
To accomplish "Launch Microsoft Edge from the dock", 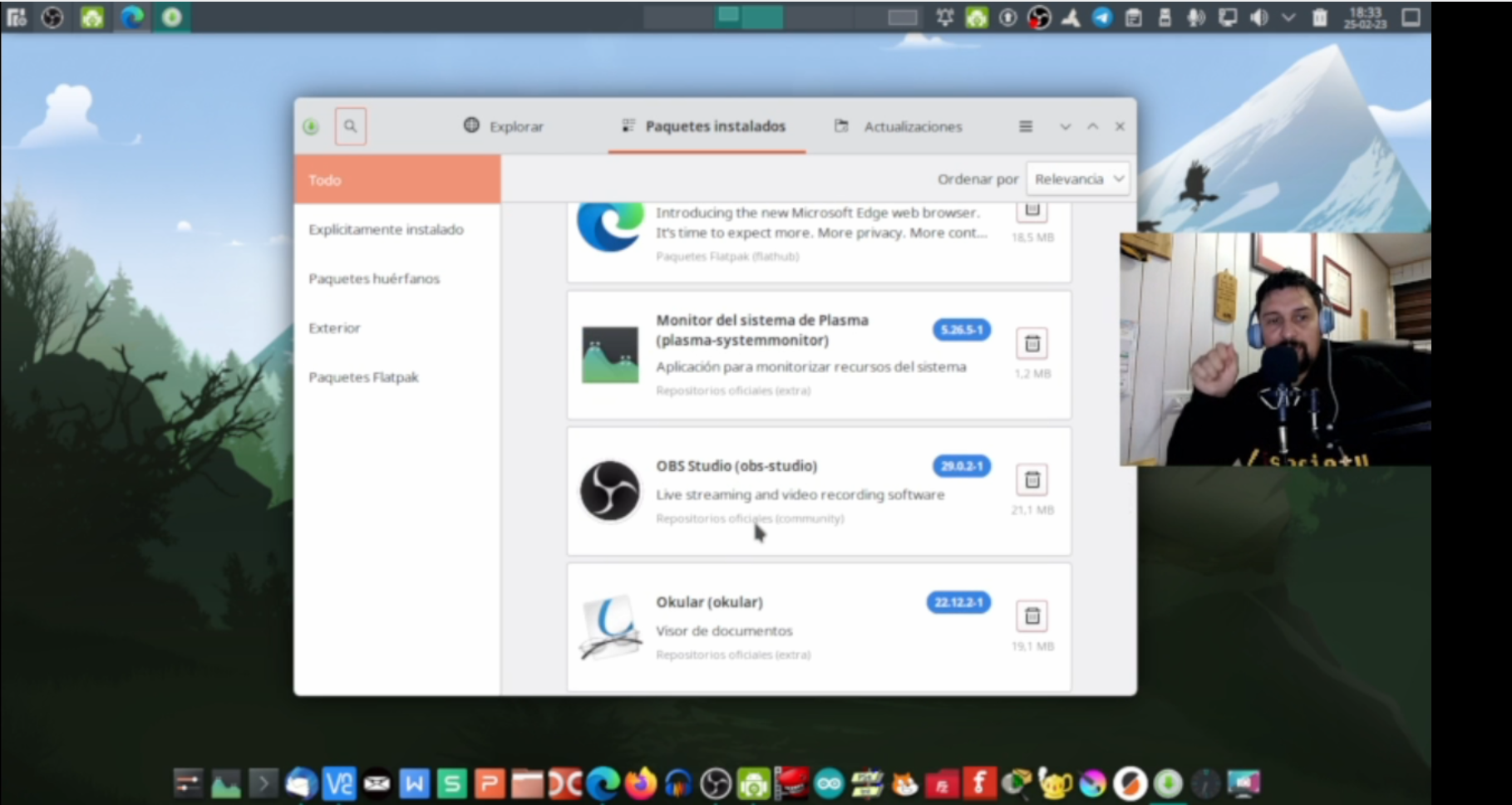I will click(603, 783).
